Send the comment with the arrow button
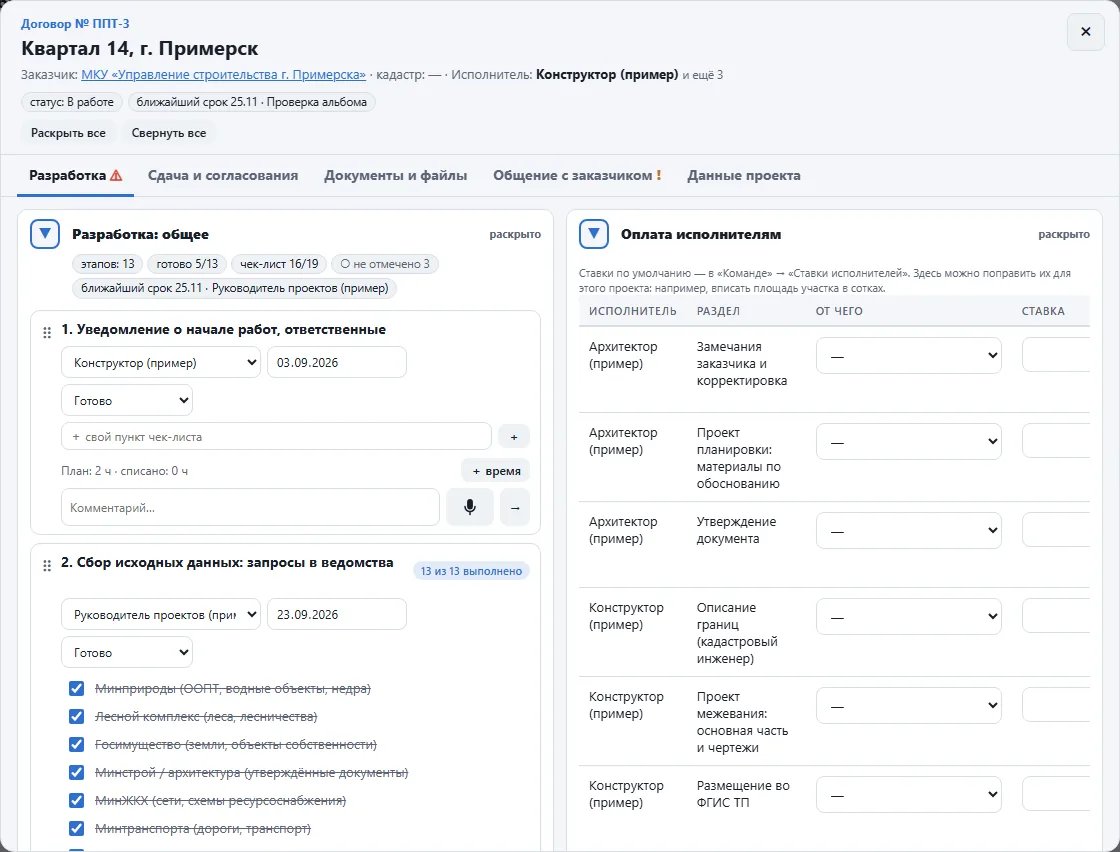 click(x=515, y=507)
